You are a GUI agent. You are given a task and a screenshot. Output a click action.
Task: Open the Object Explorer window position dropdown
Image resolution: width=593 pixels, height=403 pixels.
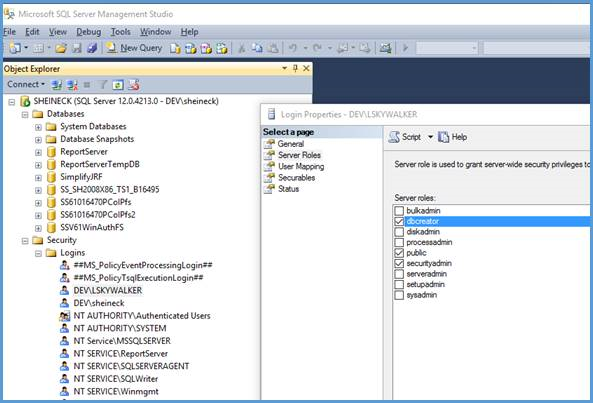[284, 68]
